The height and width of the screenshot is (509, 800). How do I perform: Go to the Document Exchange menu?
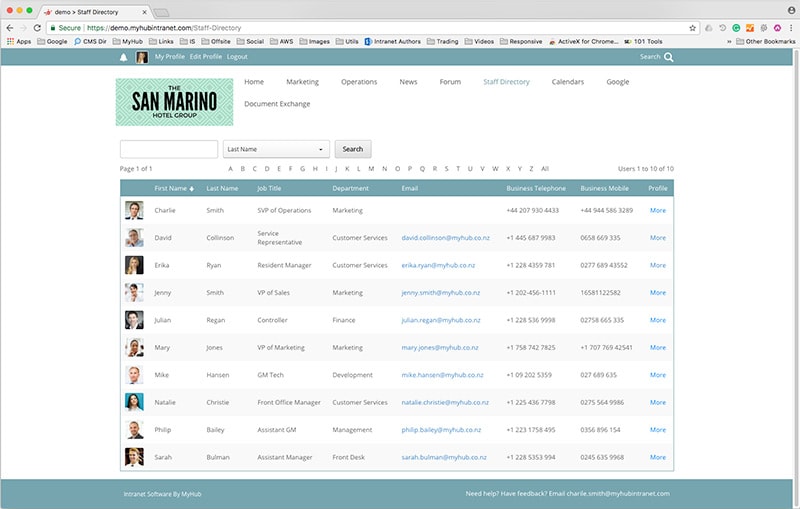click(277, 104)
